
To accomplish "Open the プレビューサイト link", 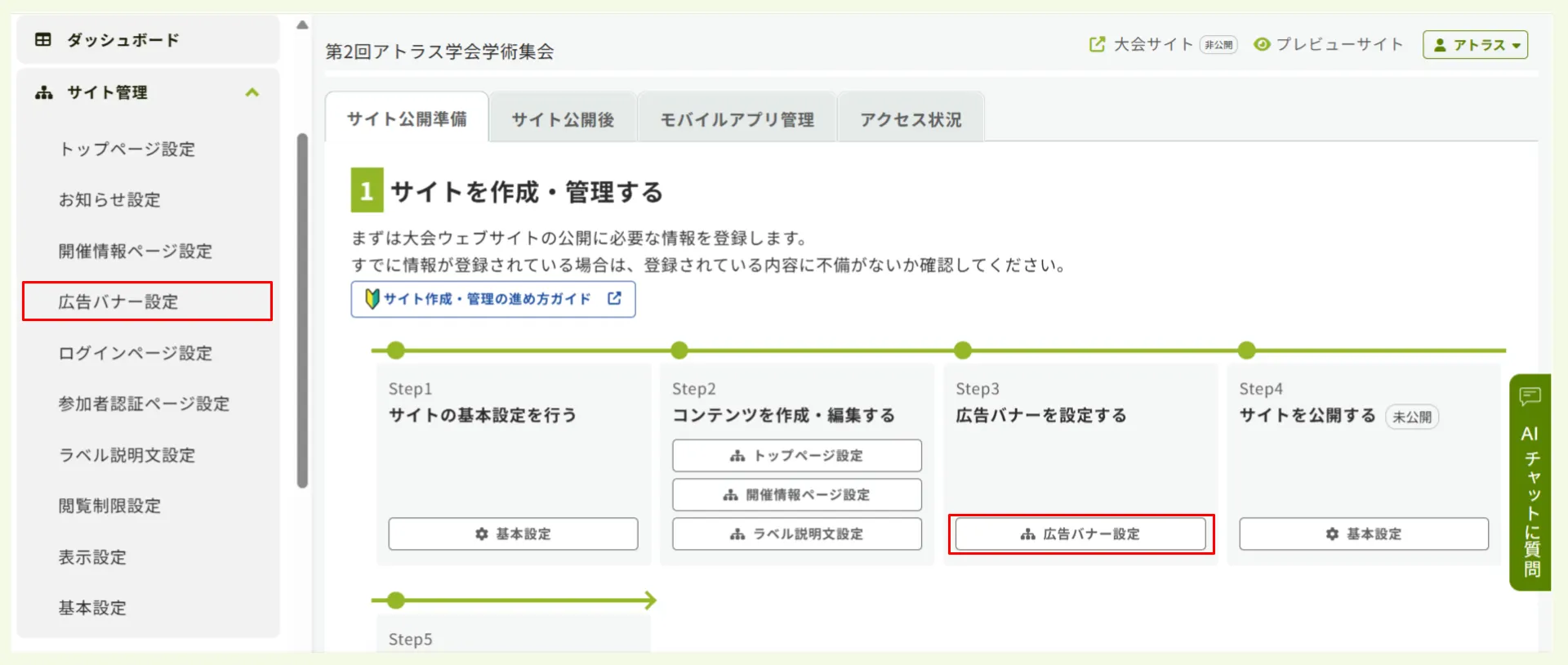I will pos(1339,44).
